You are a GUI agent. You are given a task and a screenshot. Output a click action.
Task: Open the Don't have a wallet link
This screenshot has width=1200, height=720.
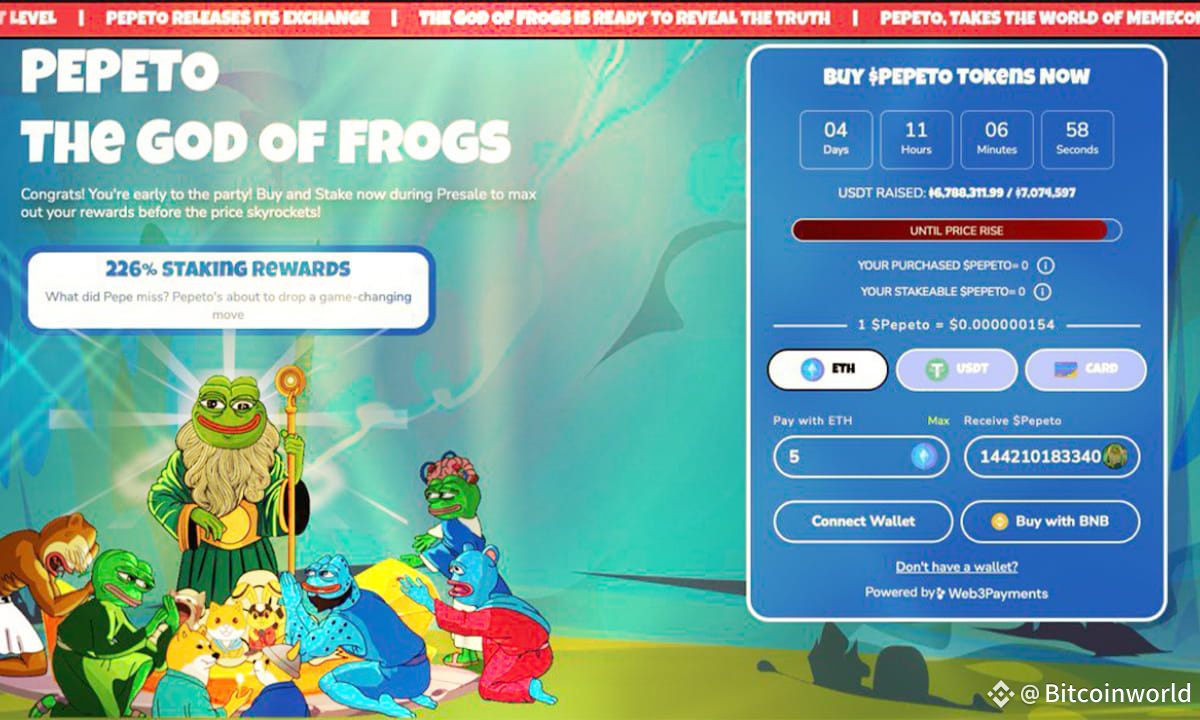click(957, 567)
